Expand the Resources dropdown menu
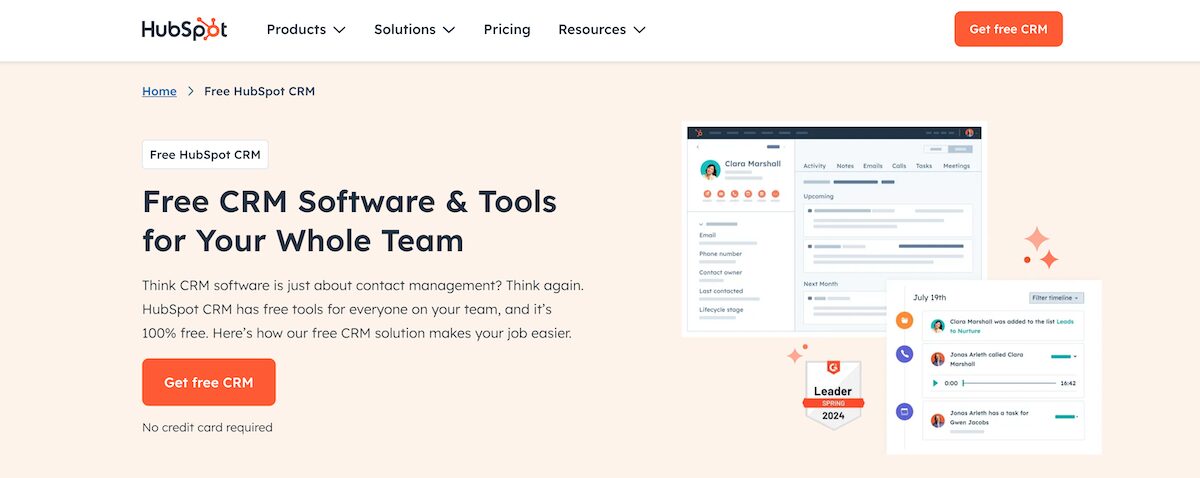 click(x=601, y=29)
